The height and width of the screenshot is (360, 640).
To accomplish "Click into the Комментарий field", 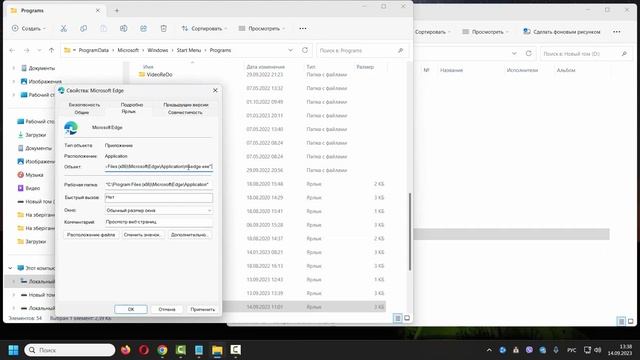I will tap(159, 222).
